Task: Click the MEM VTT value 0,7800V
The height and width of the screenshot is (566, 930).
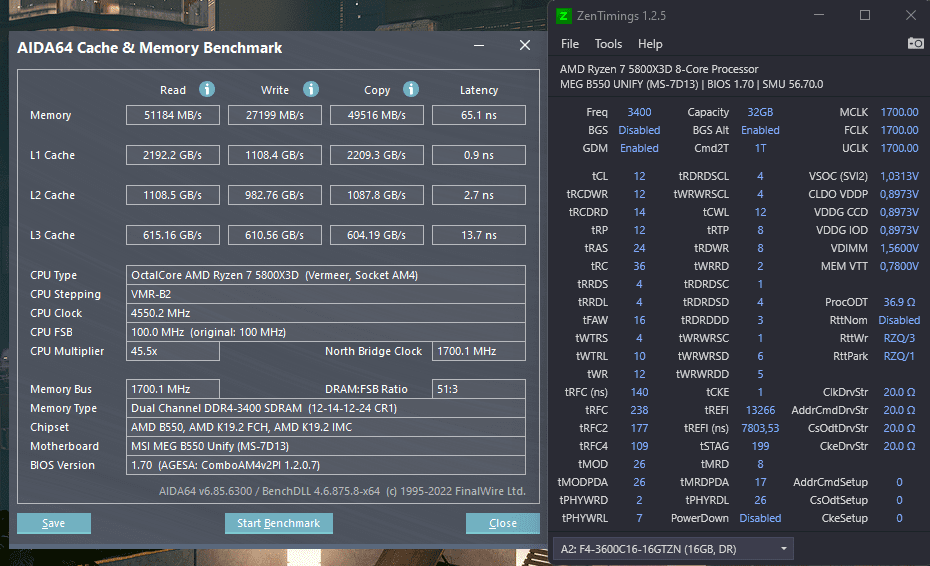Action: coord(899,266)
